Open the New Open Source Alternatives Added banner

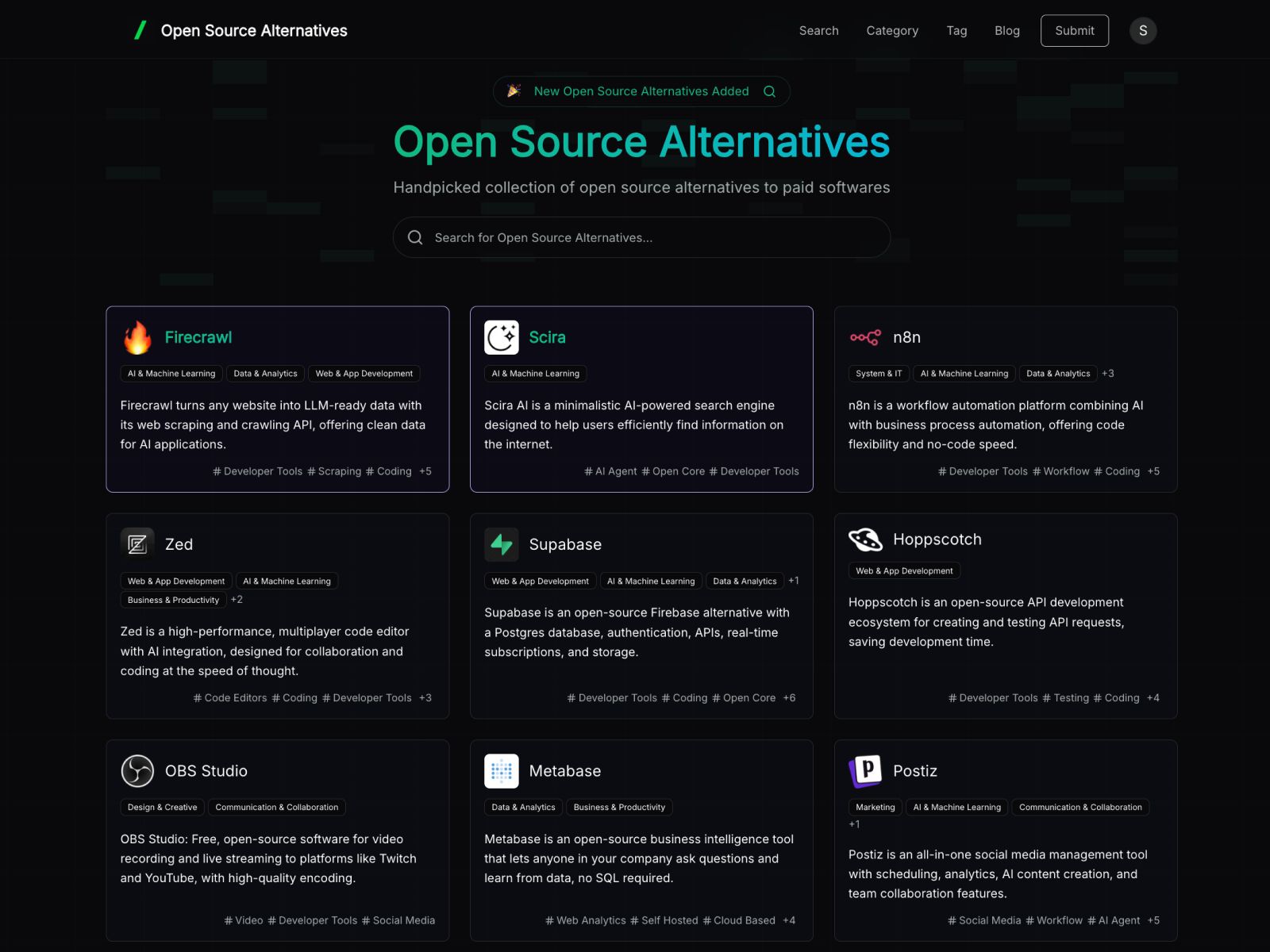[642, 91]
